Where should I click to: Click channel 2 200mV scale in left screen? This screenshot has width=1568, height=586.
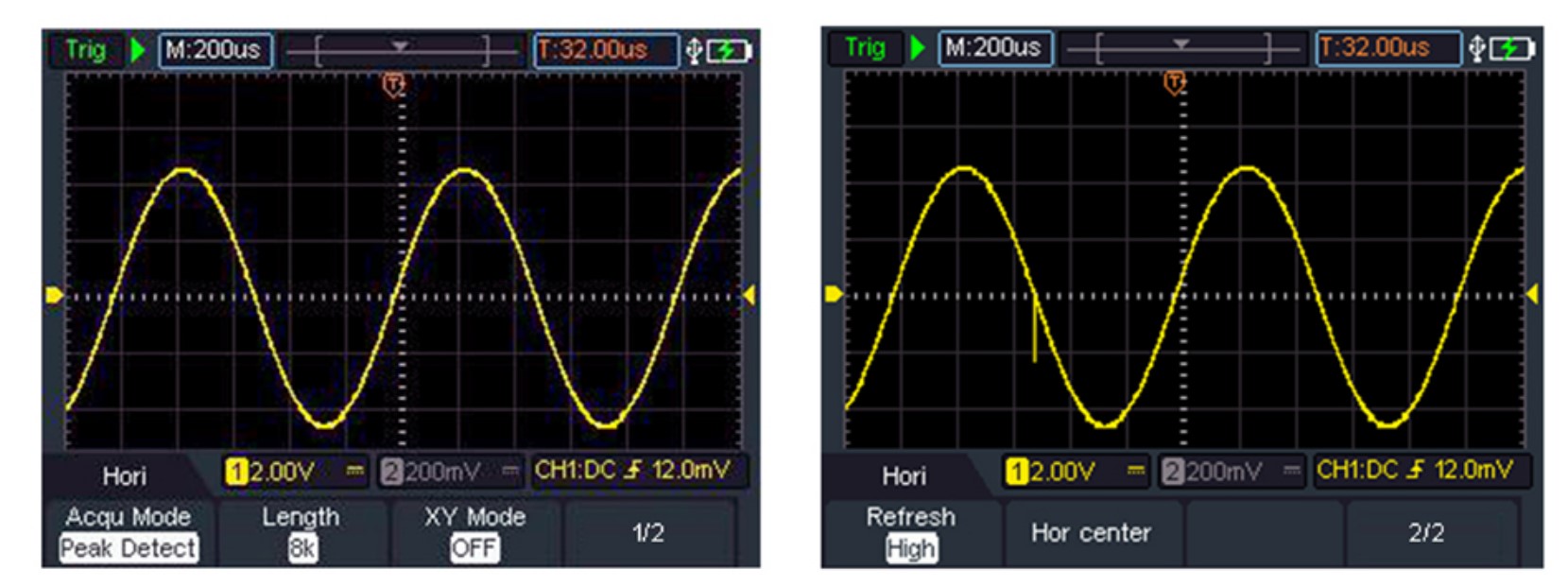click(450, 471)
